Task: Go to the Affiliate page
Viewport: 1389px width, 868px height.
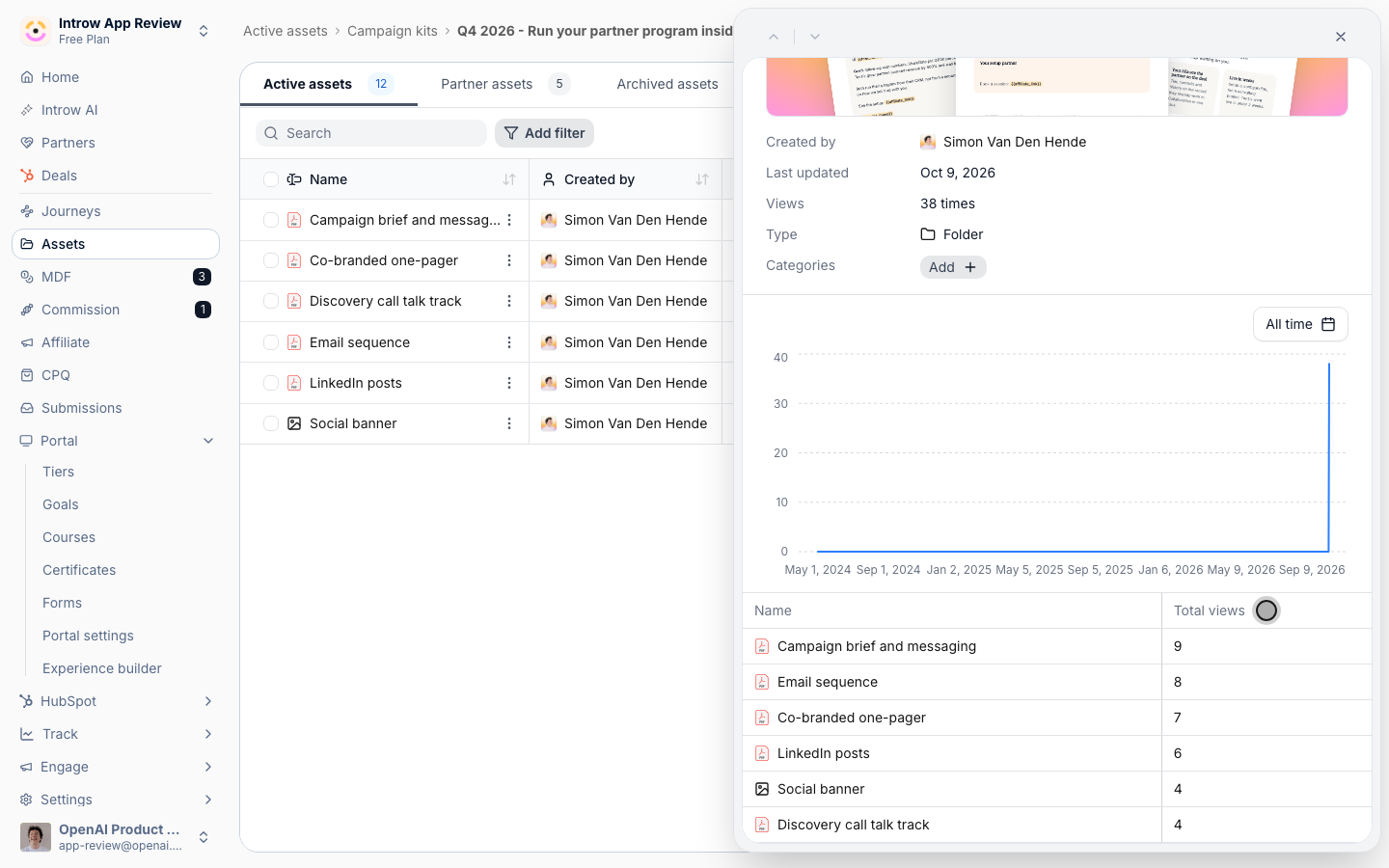Action: 116,342
